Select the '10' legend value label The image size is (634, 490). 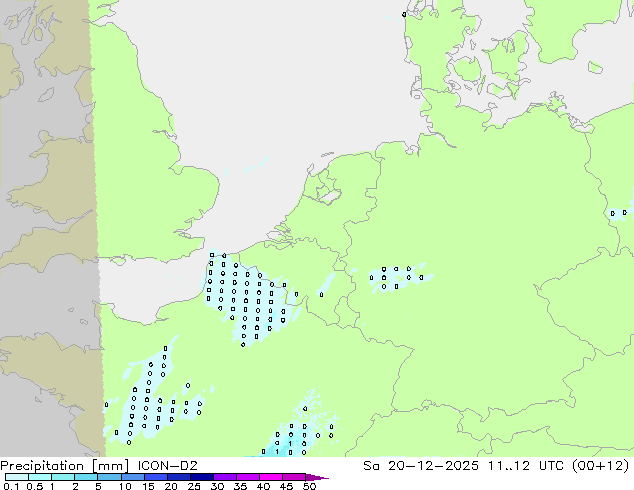coord(125,486)
